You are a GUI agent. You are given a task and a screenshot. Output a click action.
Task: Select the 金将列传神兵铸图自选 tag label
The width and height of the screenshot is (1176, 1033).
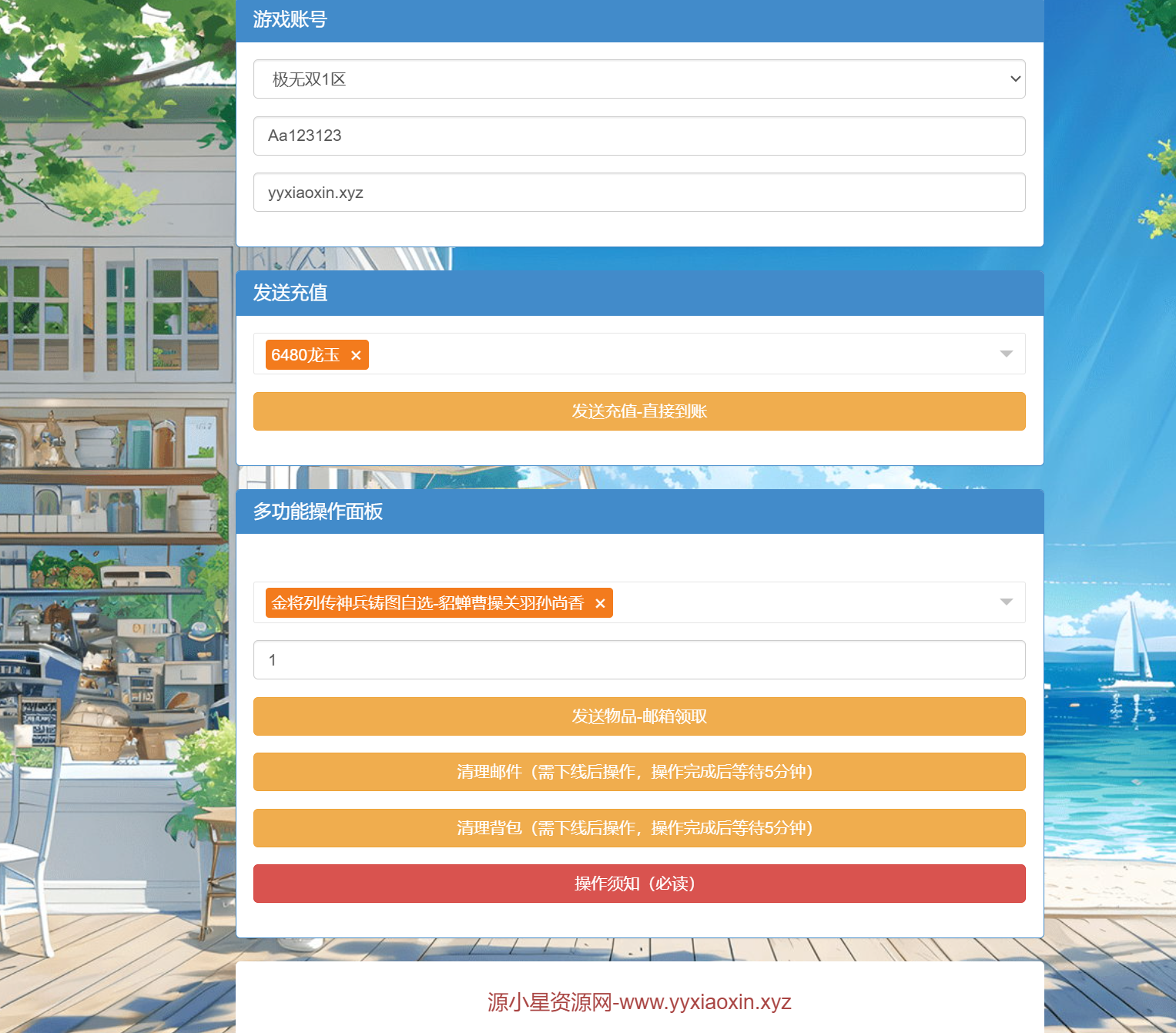tap(427, 603)
